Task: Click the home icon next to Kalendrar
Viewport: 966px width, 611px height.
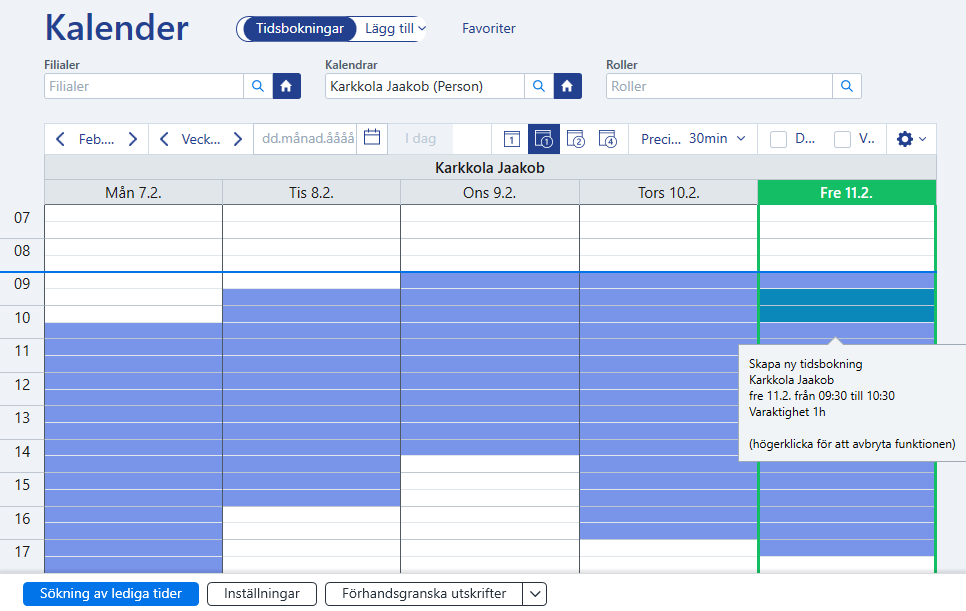Action: 567,86
